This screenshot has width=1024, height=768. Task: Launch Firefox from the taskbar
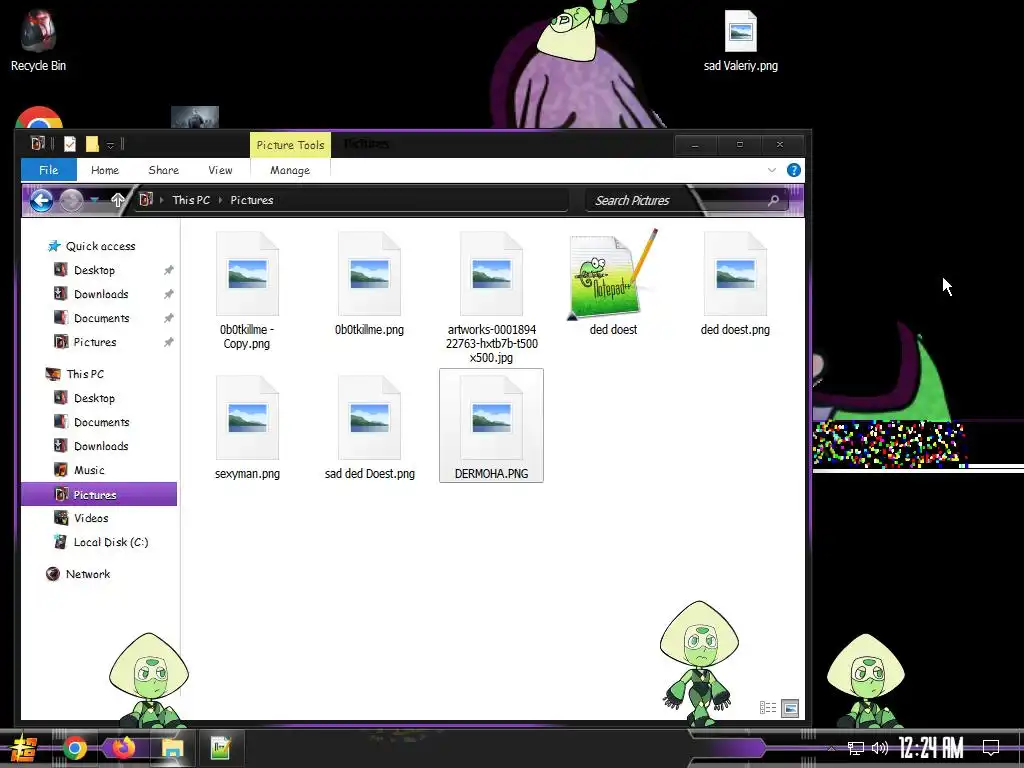123,748
